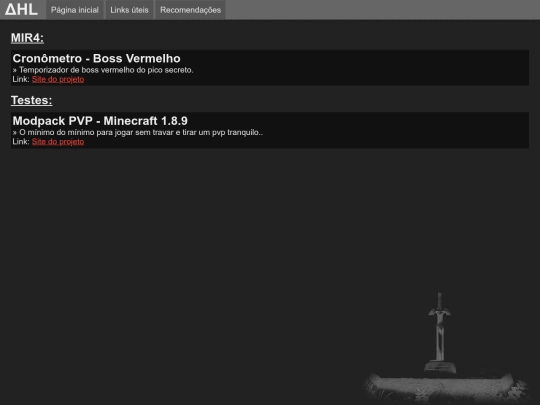Click the "Link:" label in Cronômetro card
The image size is (540, 405).
point(21,79)
